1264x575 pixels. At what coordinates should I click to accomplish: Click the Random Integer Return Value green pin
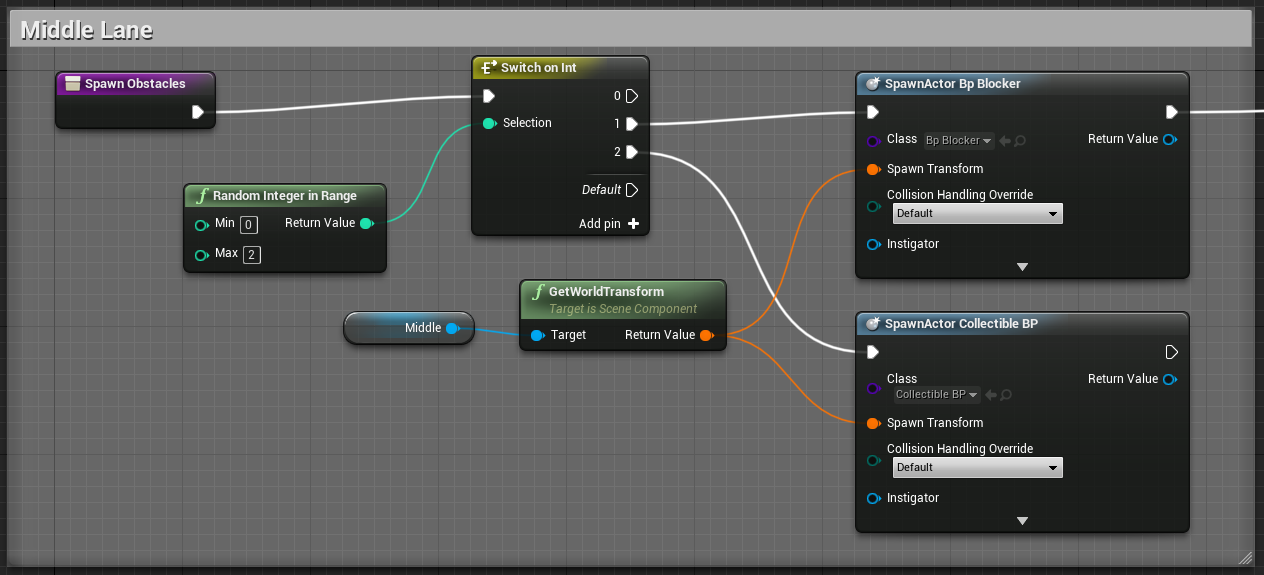(x=366, y=223)
